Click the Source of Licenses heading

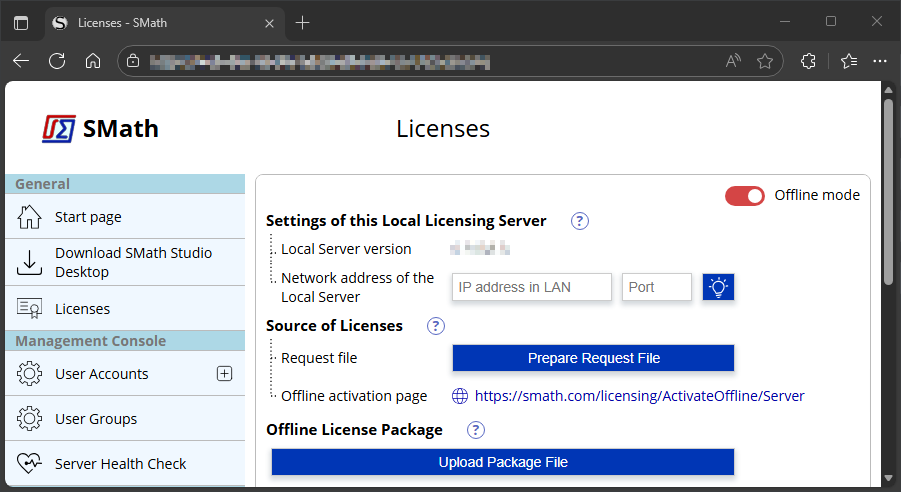click(x=334, y=326)
